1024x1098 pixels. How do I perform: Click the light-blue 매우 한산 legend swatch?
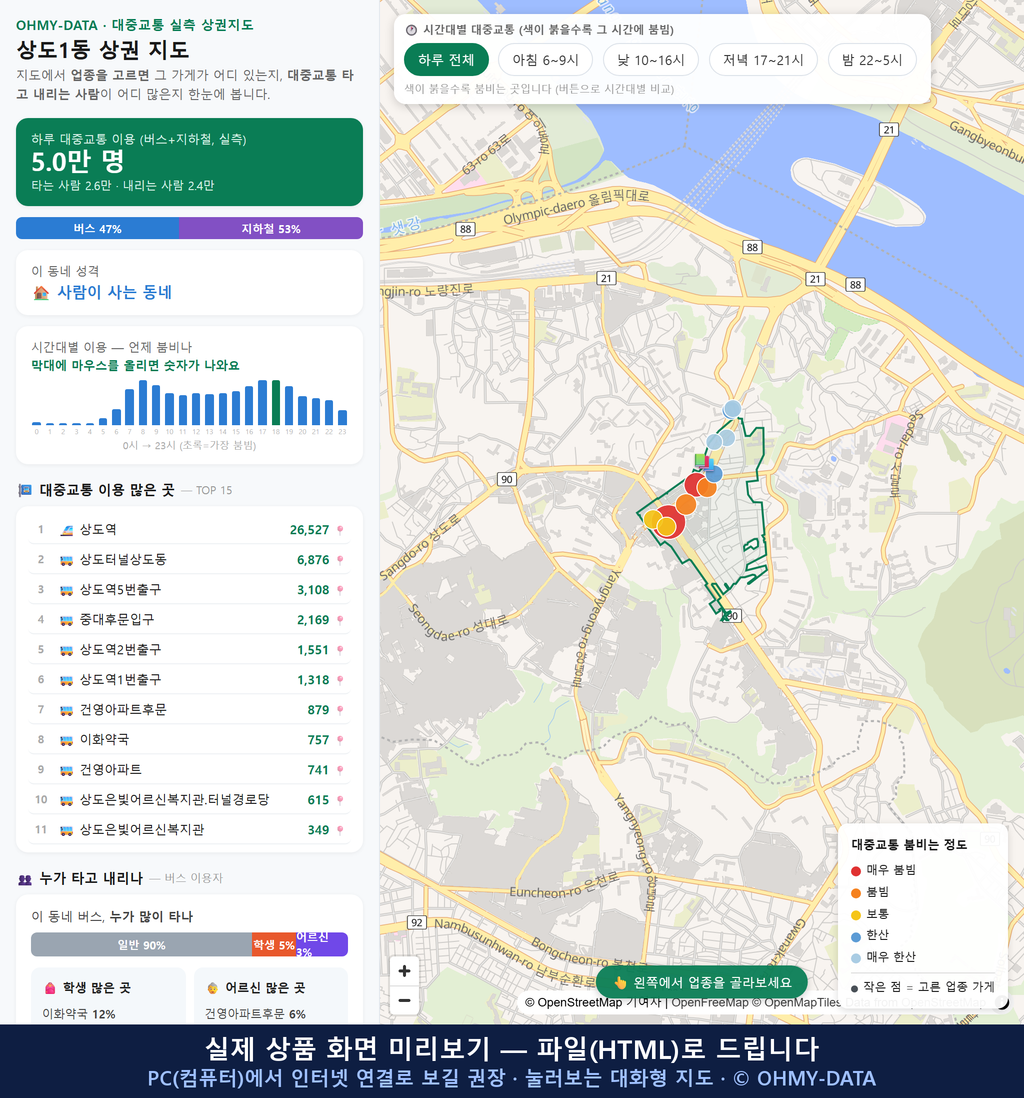pos(855,958)
